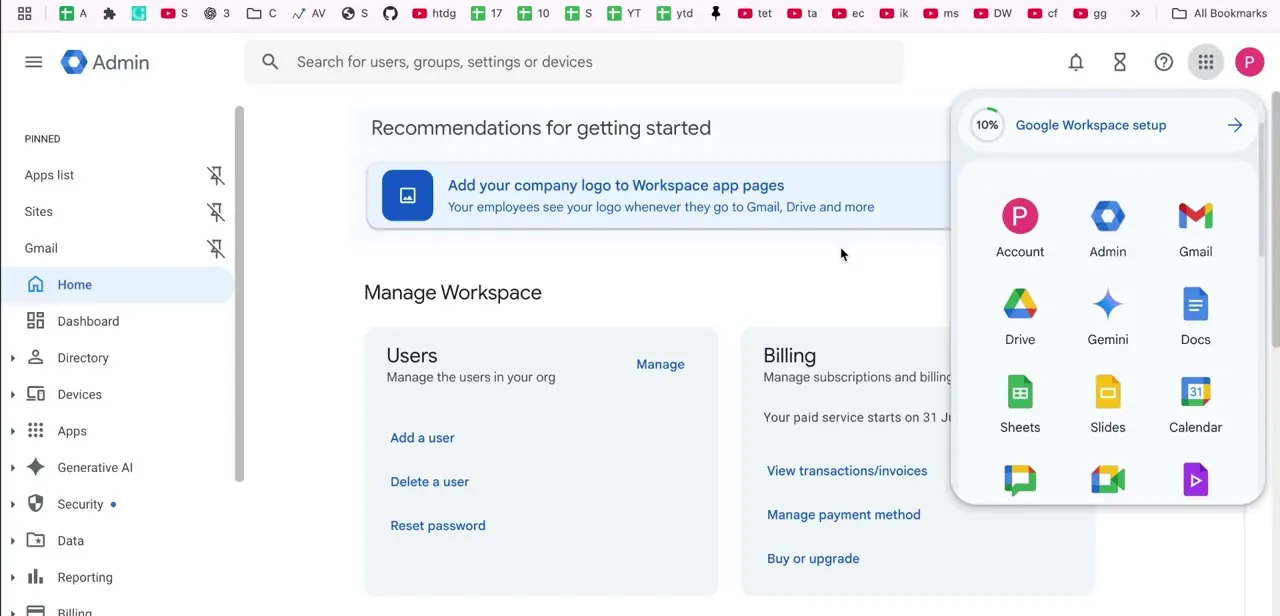Open pinned Apps list item

click(49, 175)
